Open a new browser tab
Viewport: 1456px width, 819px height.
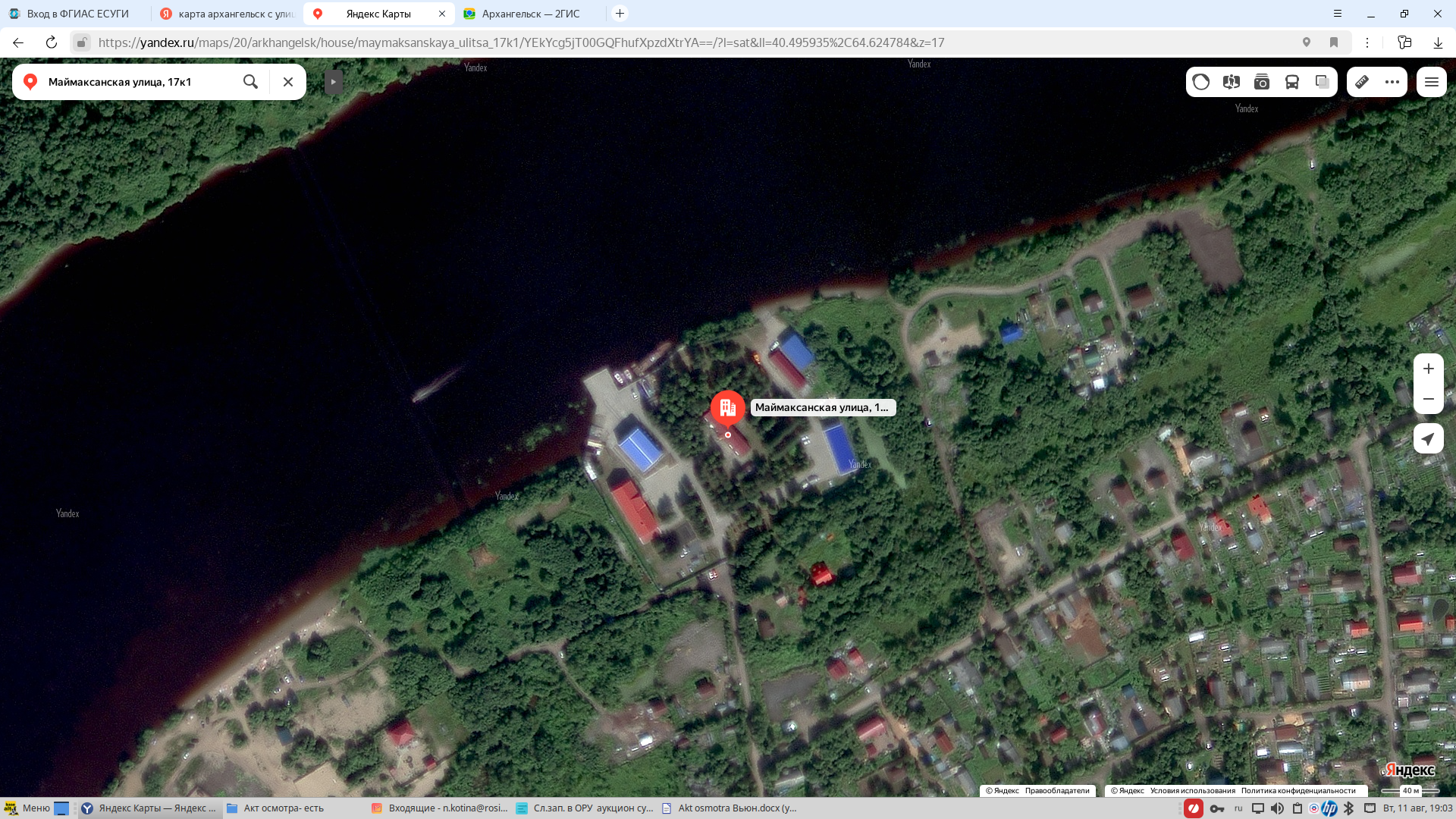(620, 14)
